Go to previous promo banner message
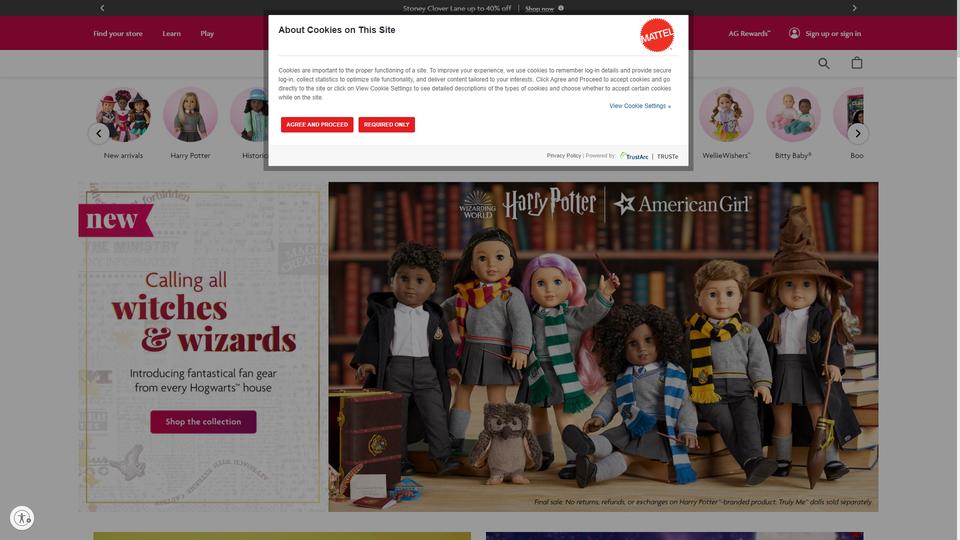960x540 pixels. tap(102, 8)
